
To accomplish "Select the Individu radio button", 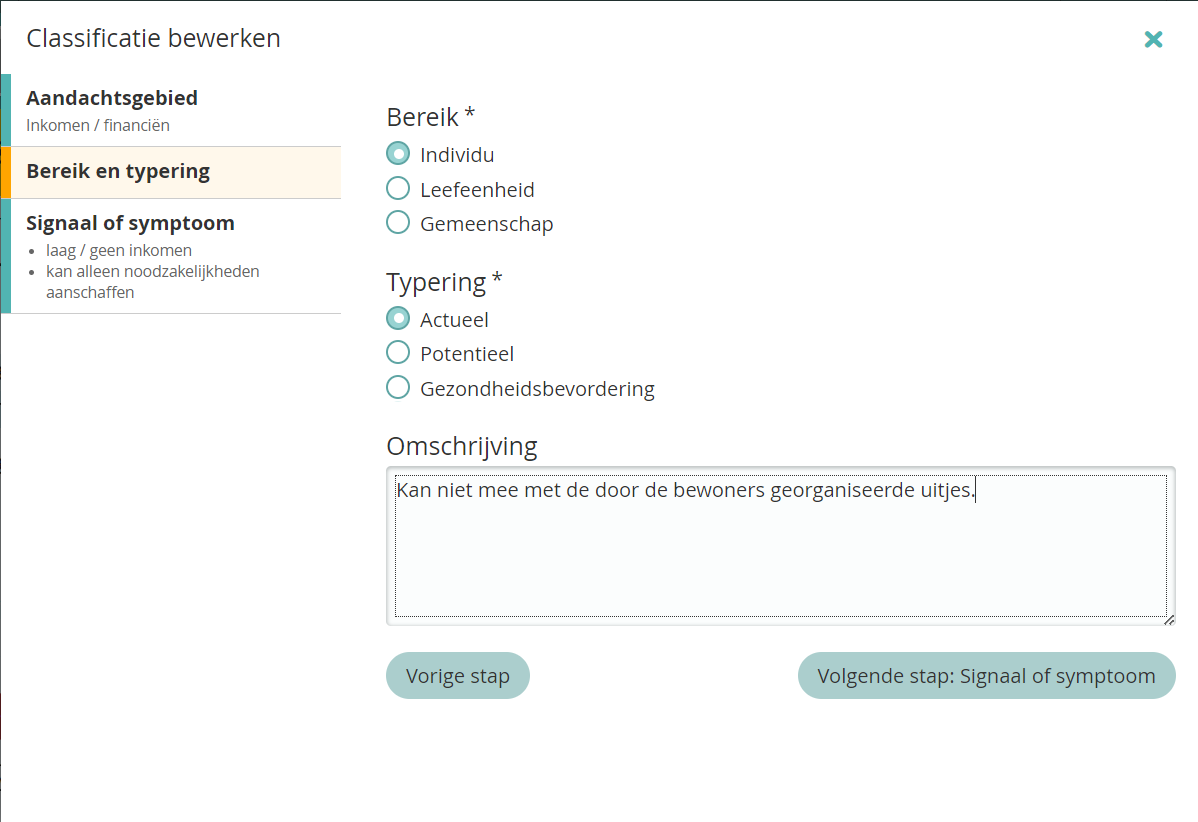I will (398, 155).
